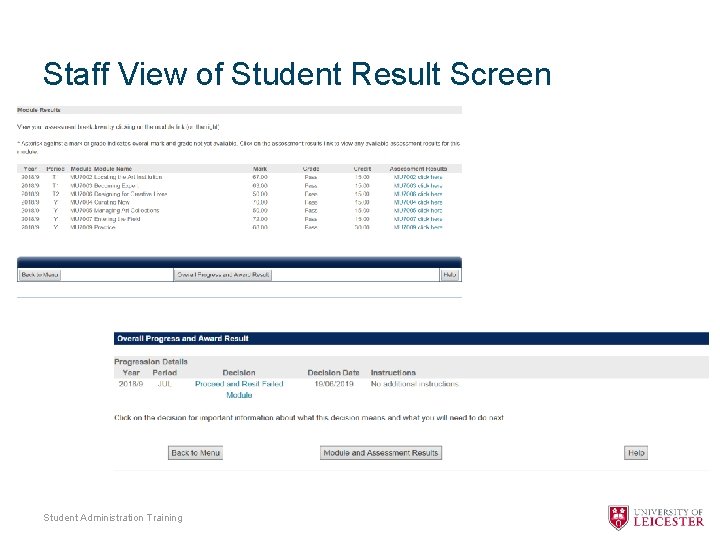The height and width of the screenshot is (540, 720).
Task: Select the Managing Art Collections module name
Action: pyautogui.click(x=126, y=211)
